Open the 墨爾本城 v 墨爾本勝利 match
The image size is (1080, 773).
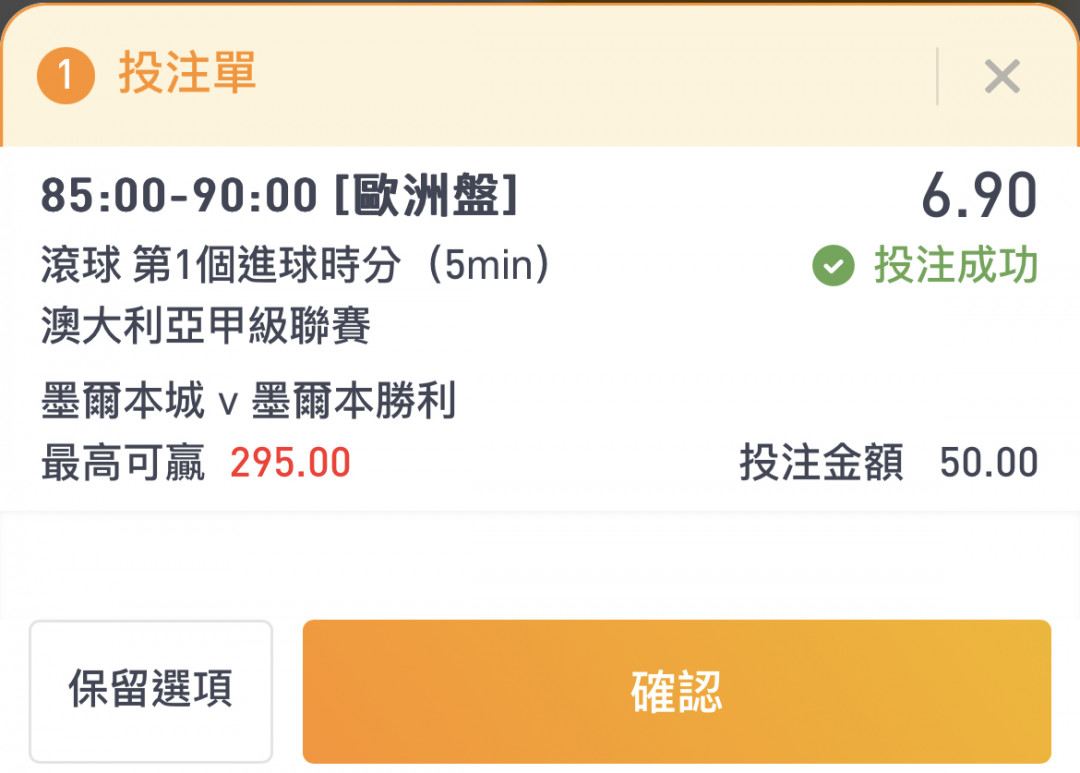click(248, 401)
